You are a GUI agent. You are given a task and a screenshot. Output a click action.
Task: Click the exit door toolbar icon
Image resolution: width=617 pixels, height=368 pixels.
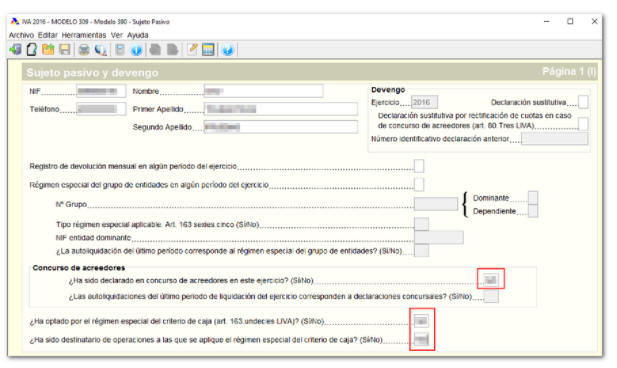[x=16, y=50]
